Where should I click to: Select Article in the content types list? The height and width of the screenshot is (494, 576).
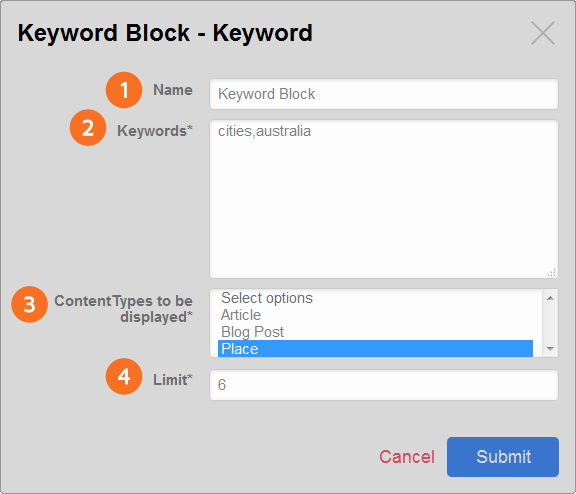[375, 315]
